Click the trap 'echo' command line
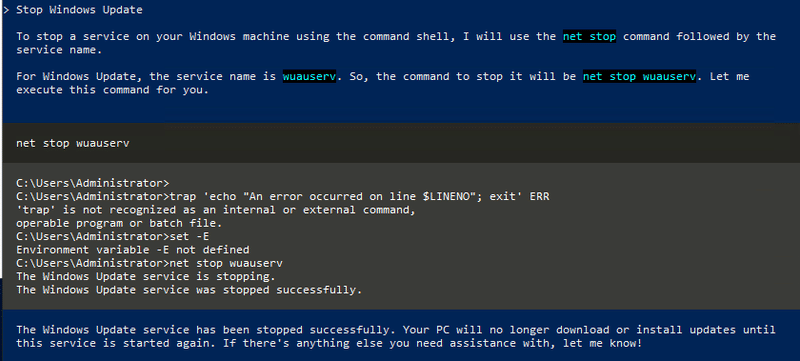 pos(283,196)
